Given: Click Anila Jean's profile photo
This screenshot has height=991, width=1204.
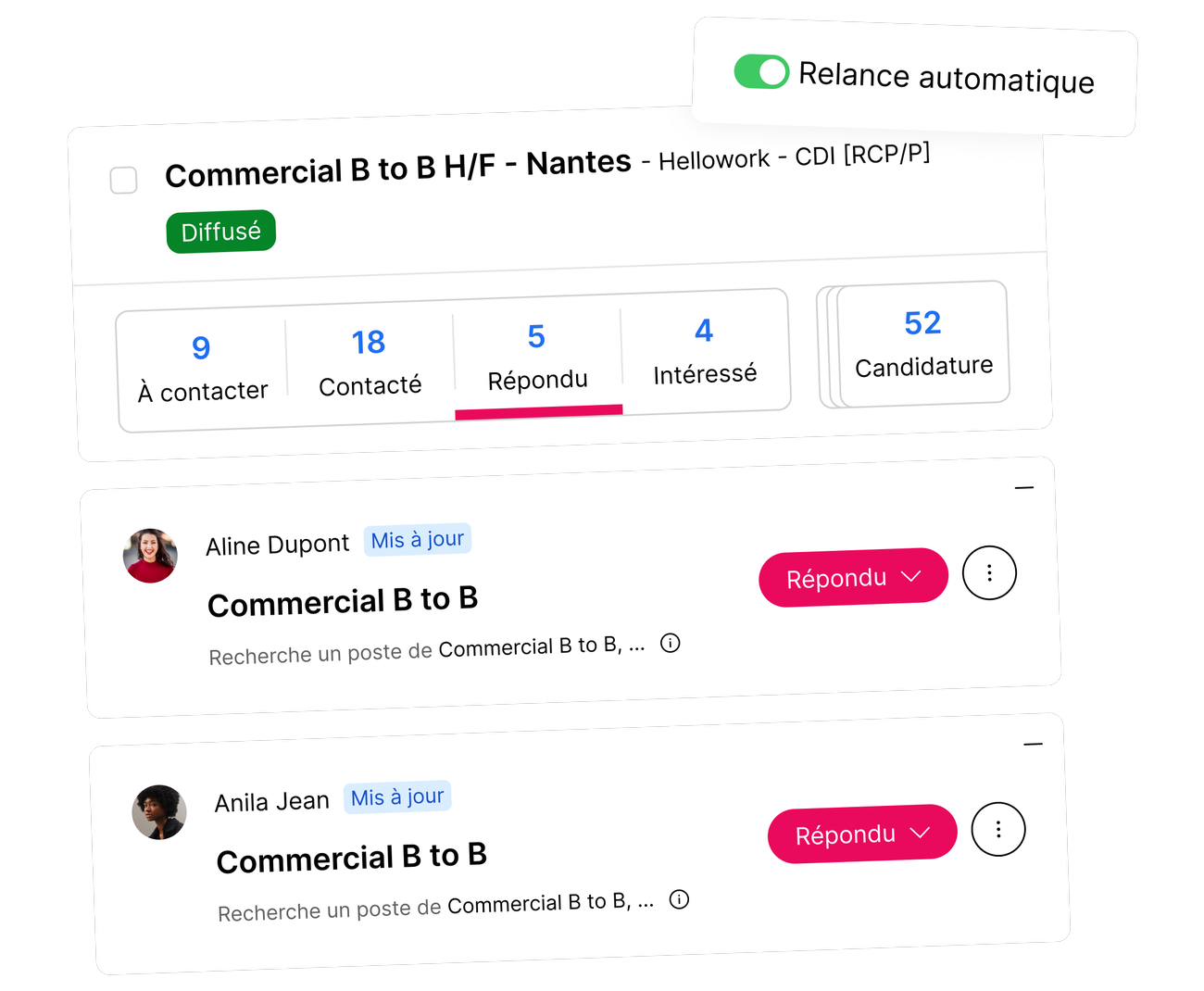Looking at the screenshot, I should pos(159,812).
